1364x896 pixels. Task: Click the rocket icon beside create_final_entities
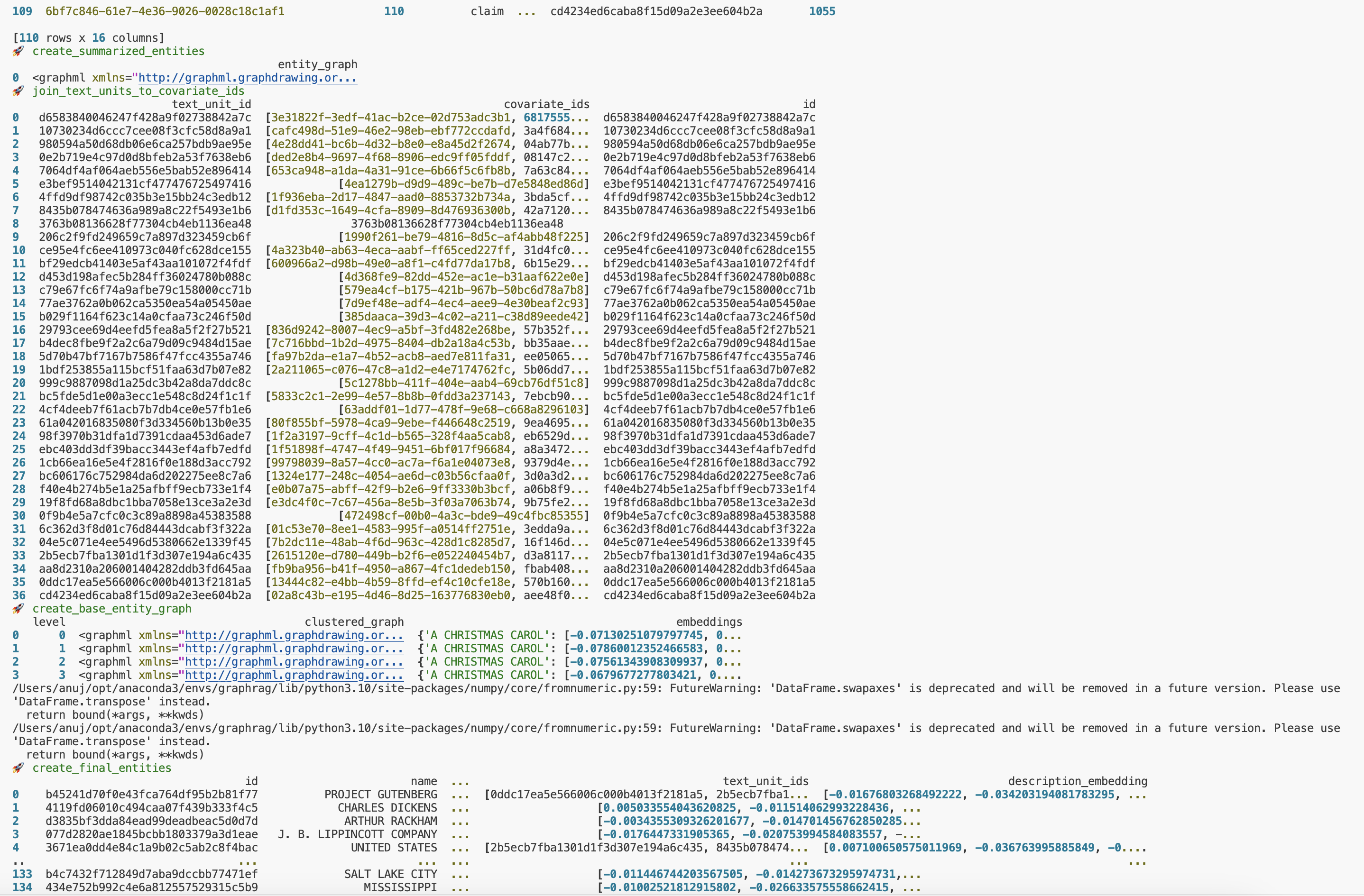pos(18,768)
